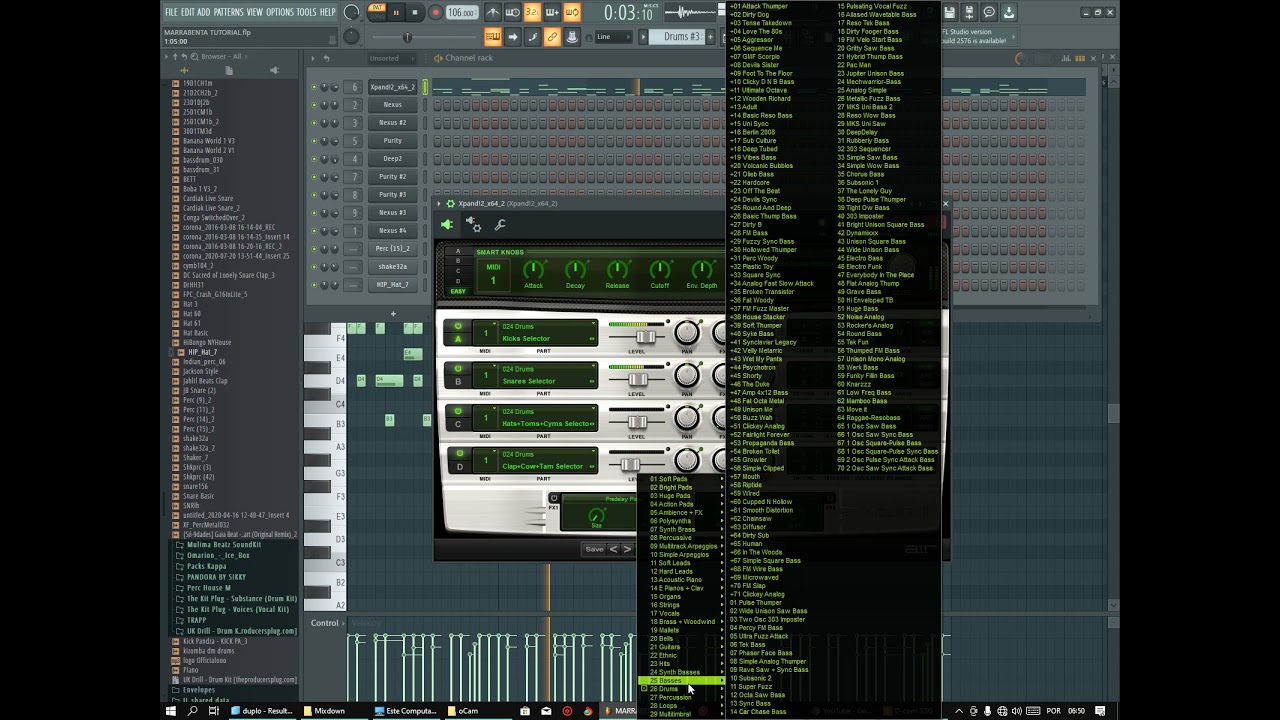The height and width of the screenshot is (720, 1280).
Task: Select the Xpand!2_x64_2 channel button
Action: click(x=393, y=87)
